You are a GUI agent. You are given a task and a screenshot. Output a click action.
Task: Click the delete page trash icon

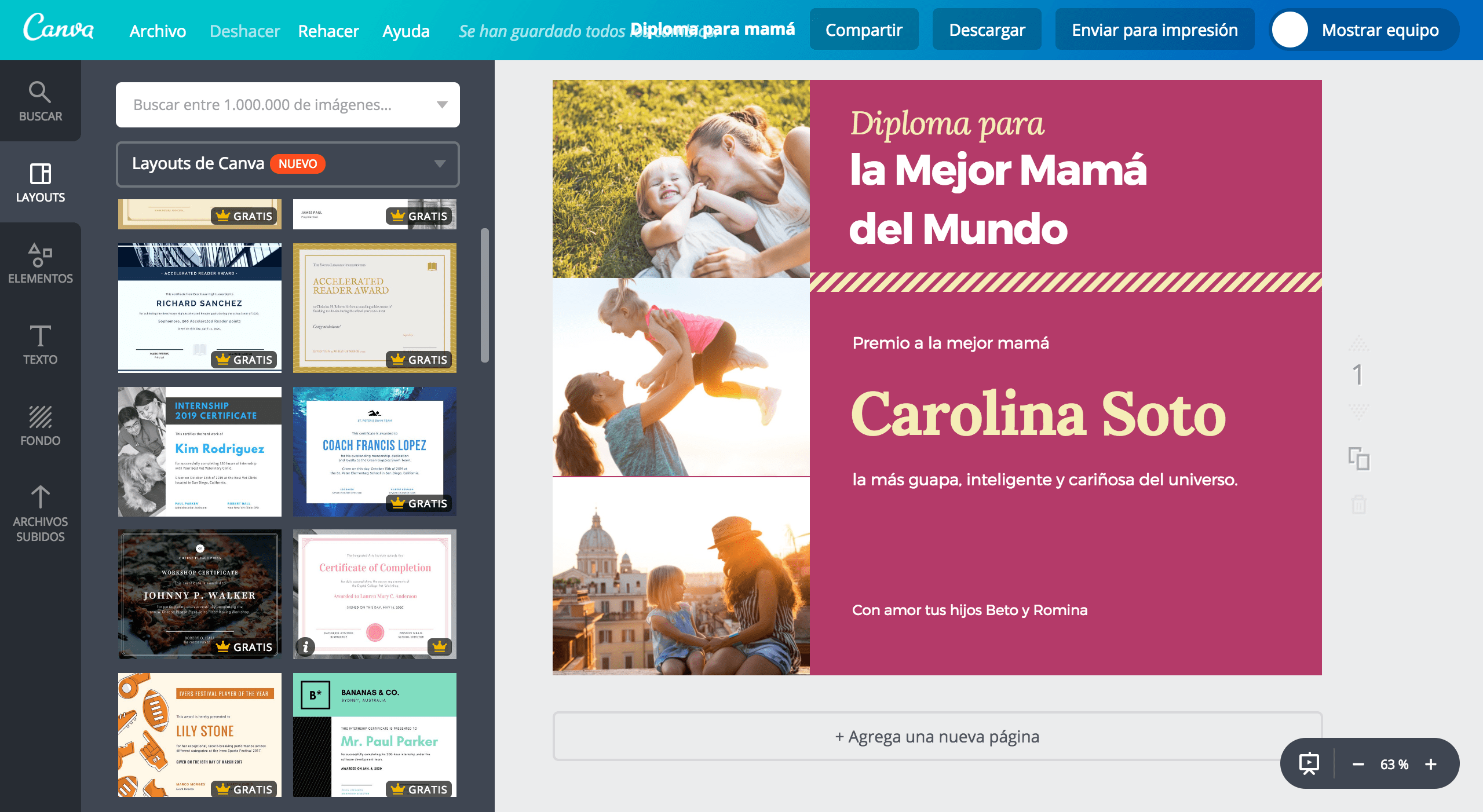tap(1358, 504)
